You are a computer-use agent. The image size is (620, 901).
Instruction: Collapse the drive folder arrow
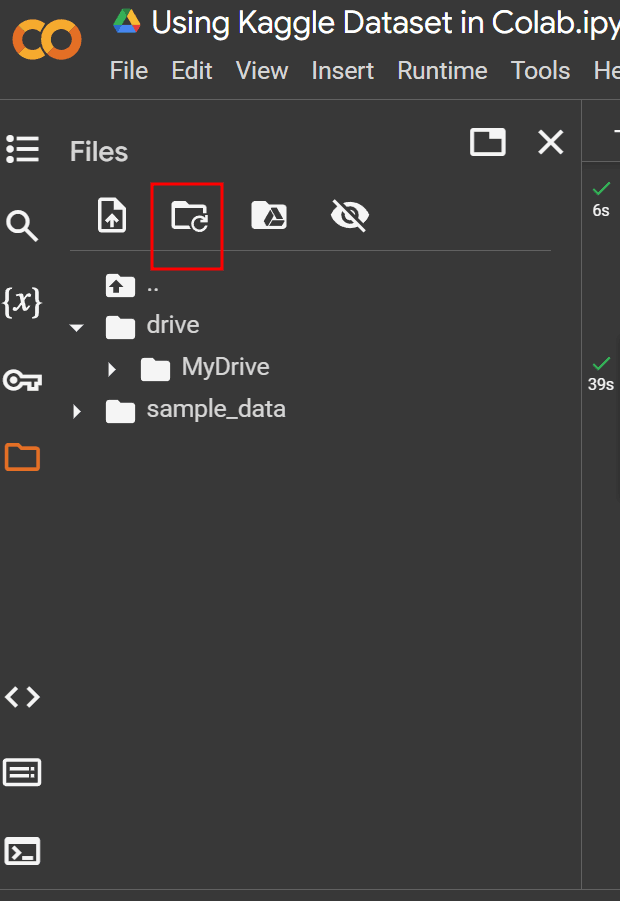tap(76, 328)
